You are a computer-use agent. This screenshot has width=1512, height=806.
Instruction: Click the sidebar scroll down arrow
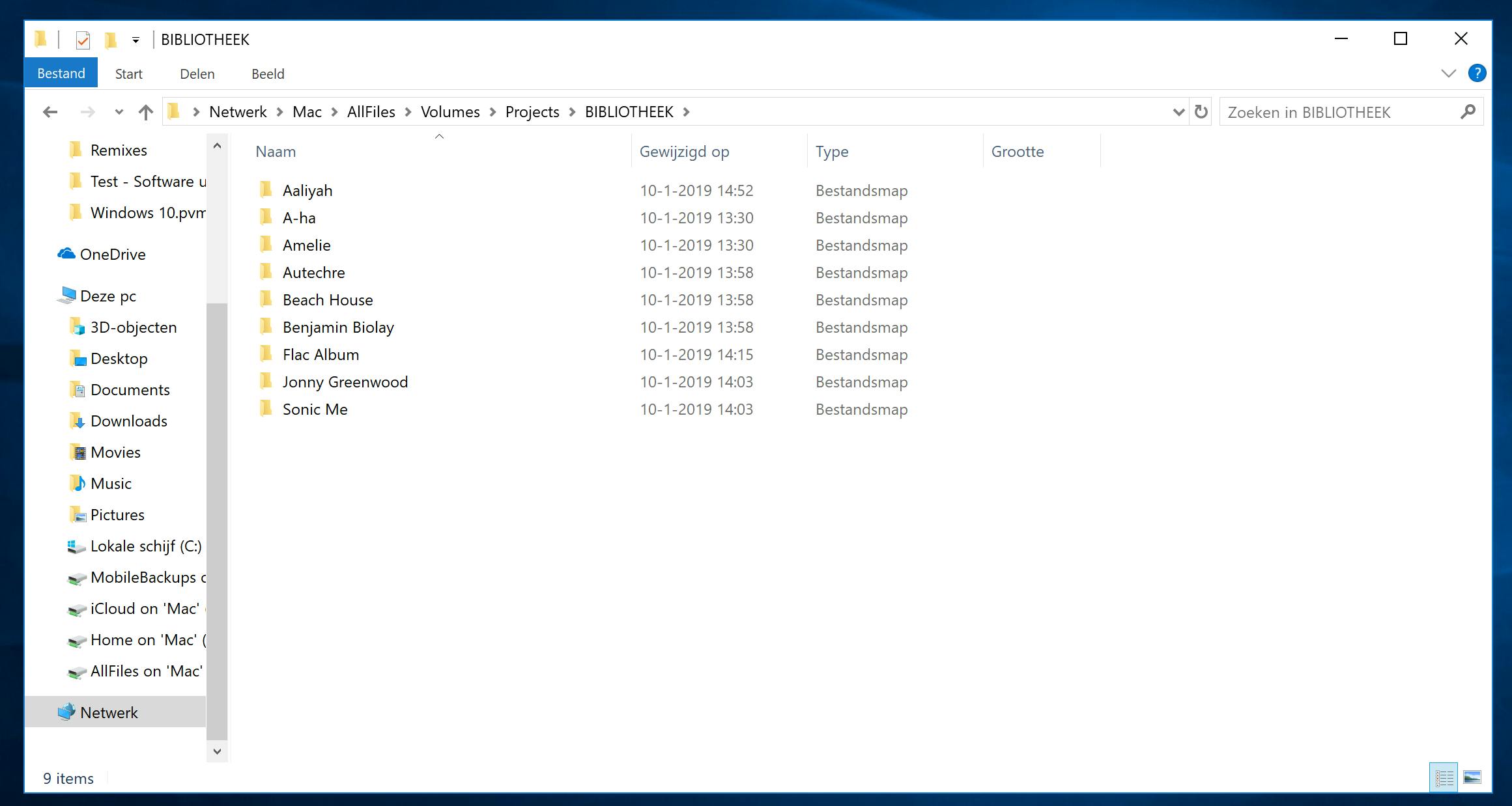(217, 751)
